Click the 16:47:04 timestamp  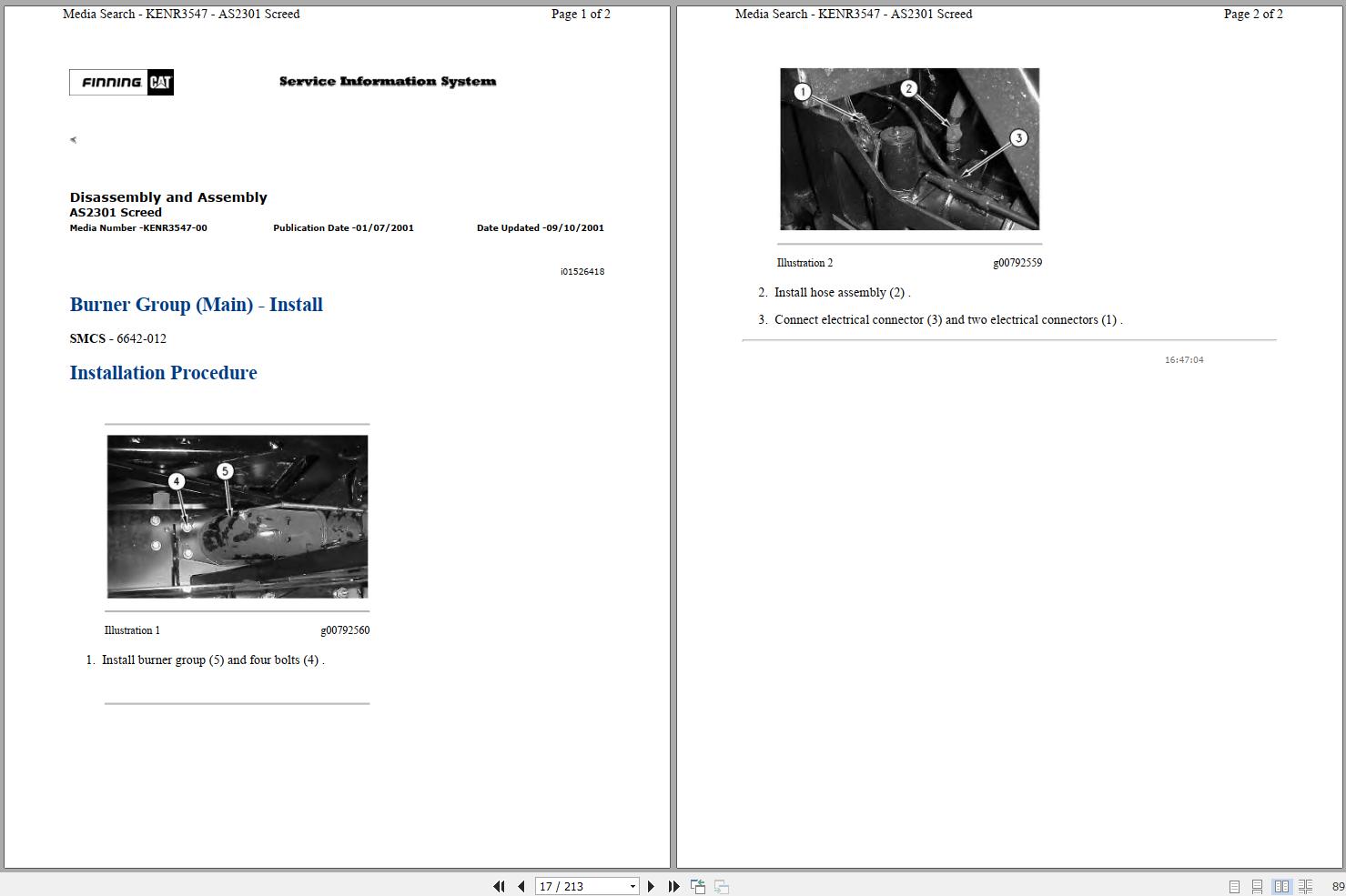coord(1184,360)
